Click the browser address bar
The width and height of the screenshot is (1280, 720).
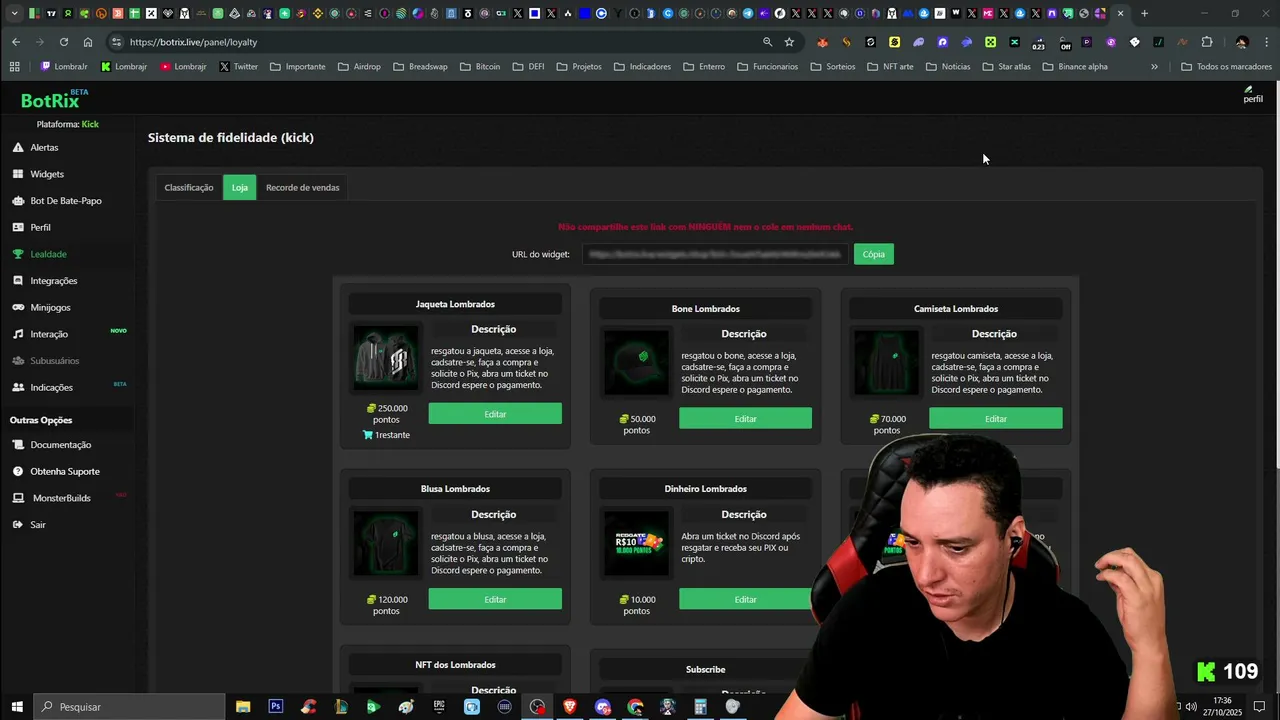(440, 42)
